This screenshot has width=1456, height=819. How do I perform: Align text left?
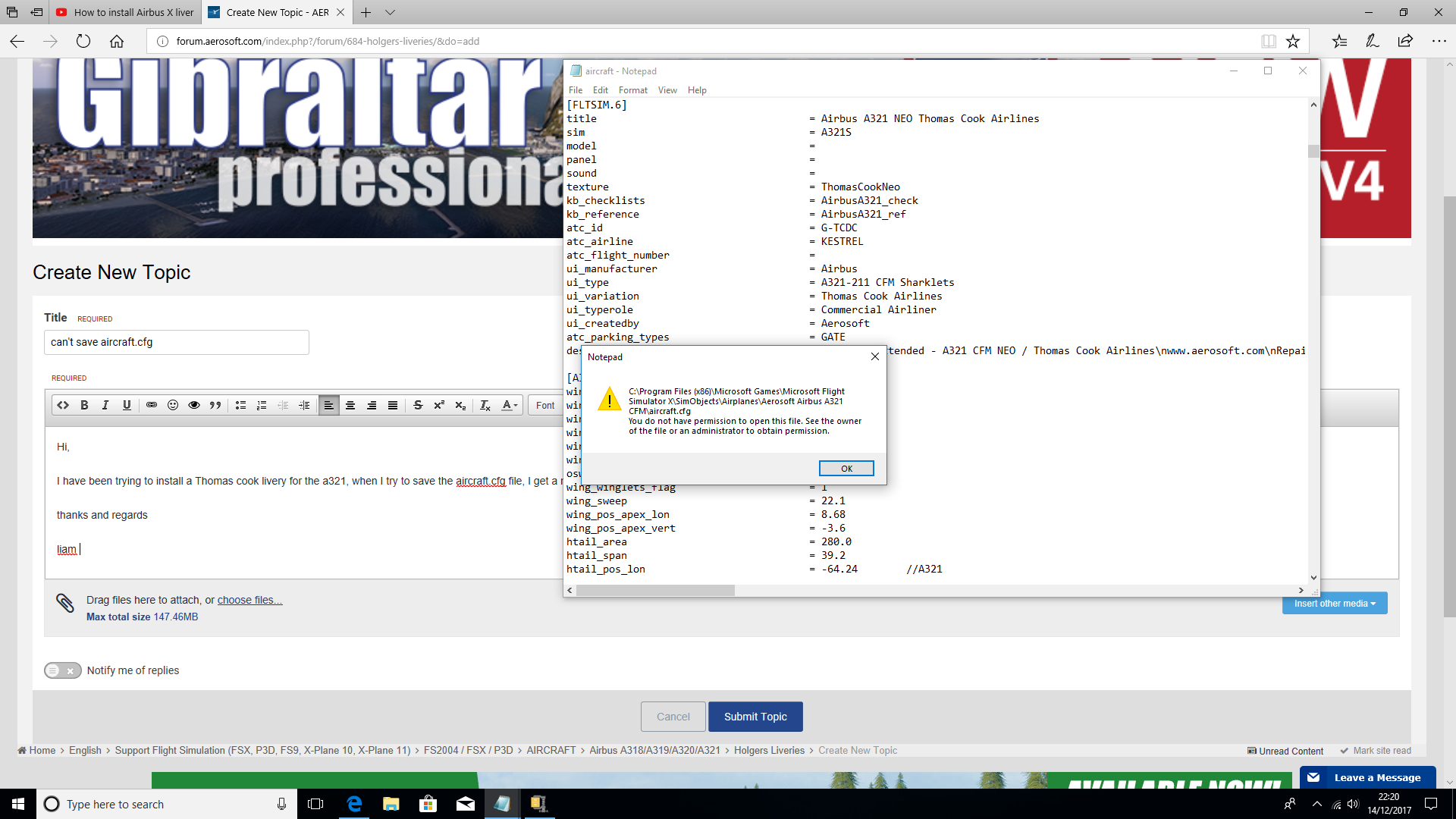(328, 406)
